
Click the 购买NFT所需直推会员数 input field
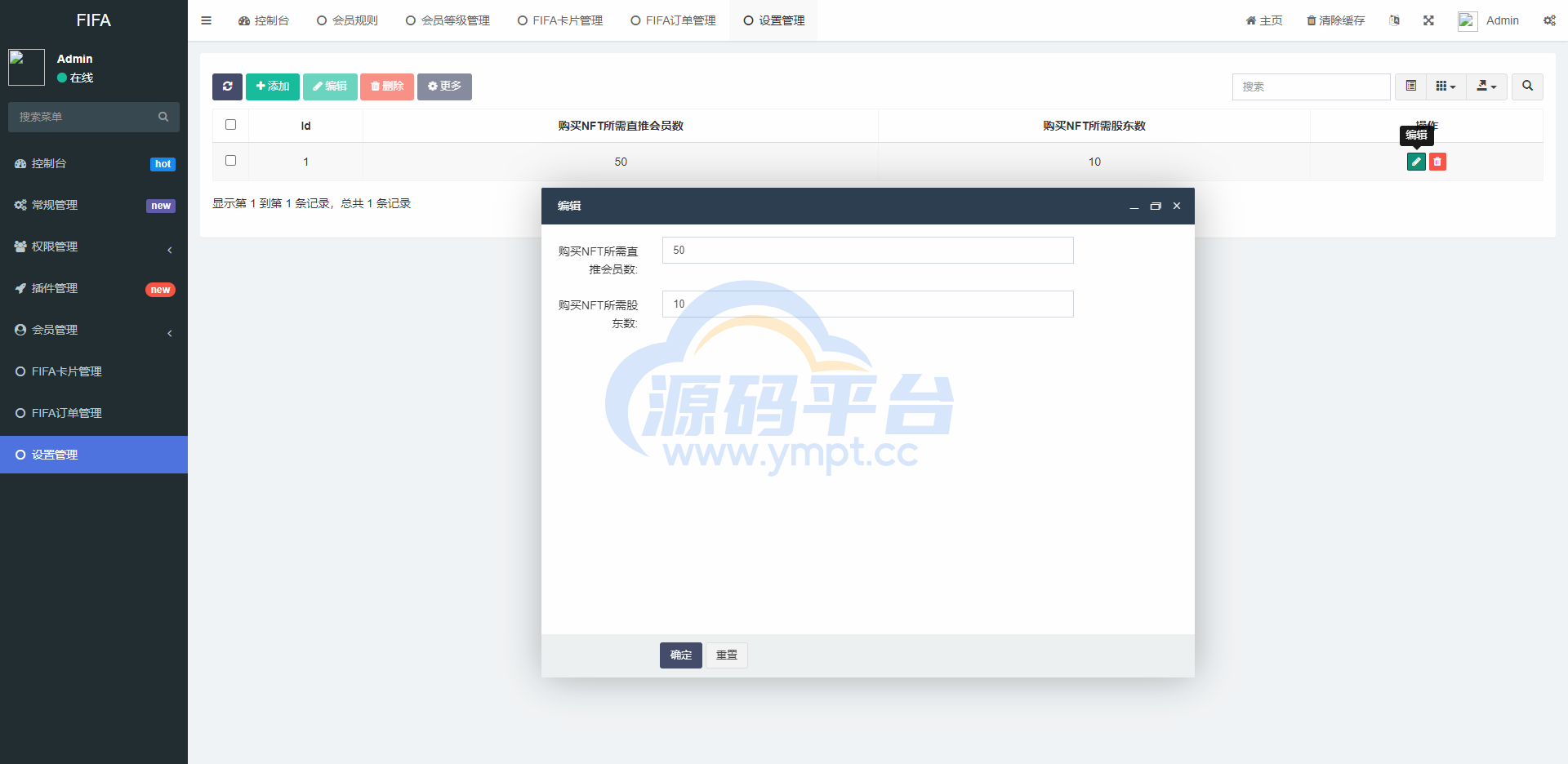point(867,250)
